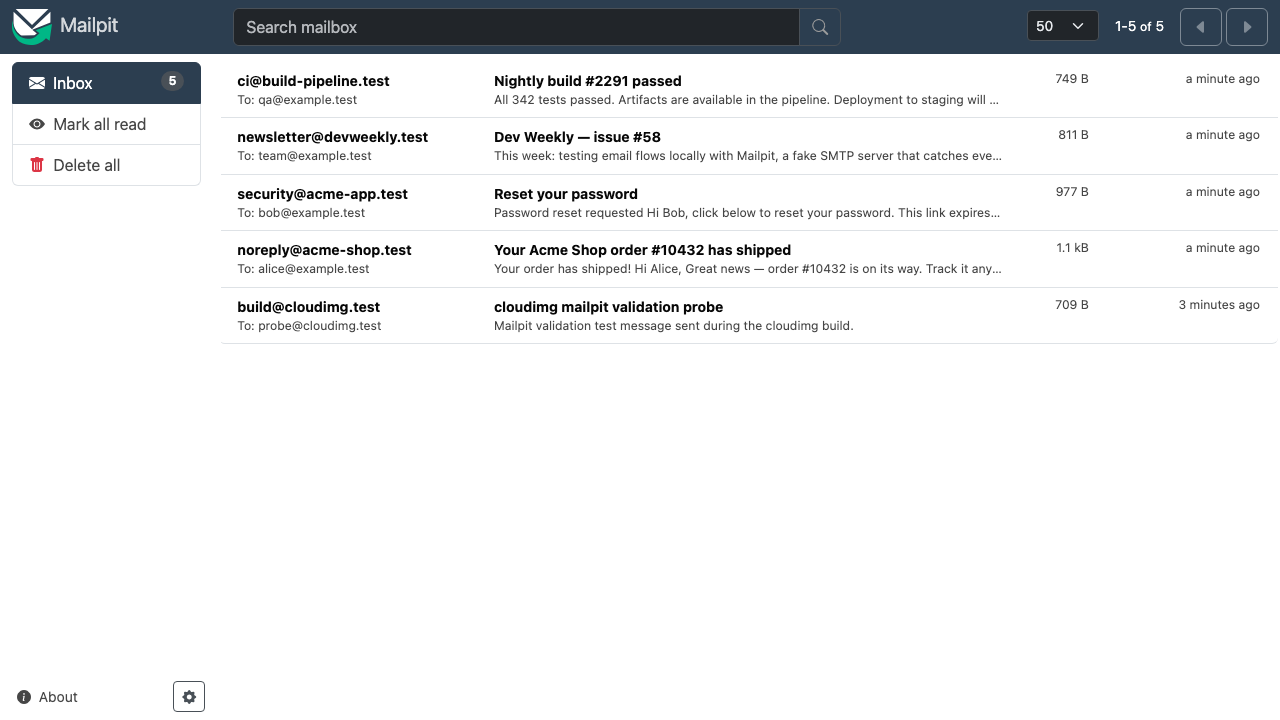
Task: Click sender newsletter@devweekly.test
Action: 332,137
